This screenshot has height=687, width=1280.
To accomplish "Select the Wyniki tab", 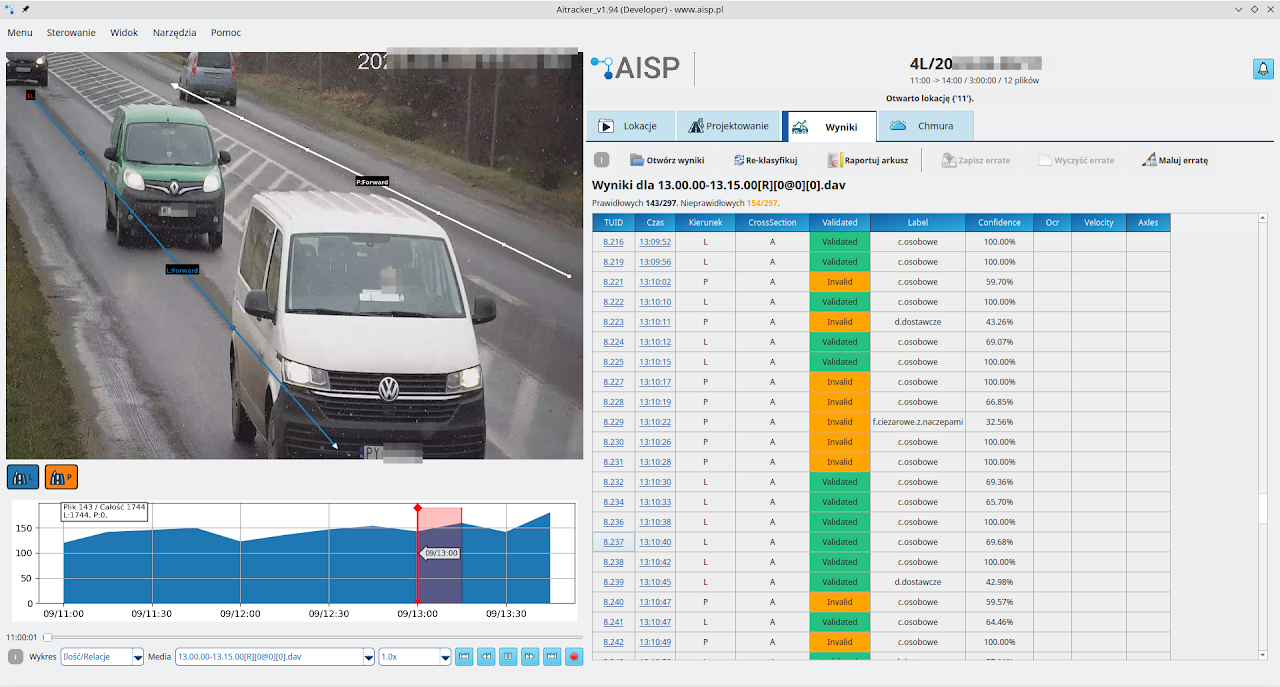I will (829, 126).
